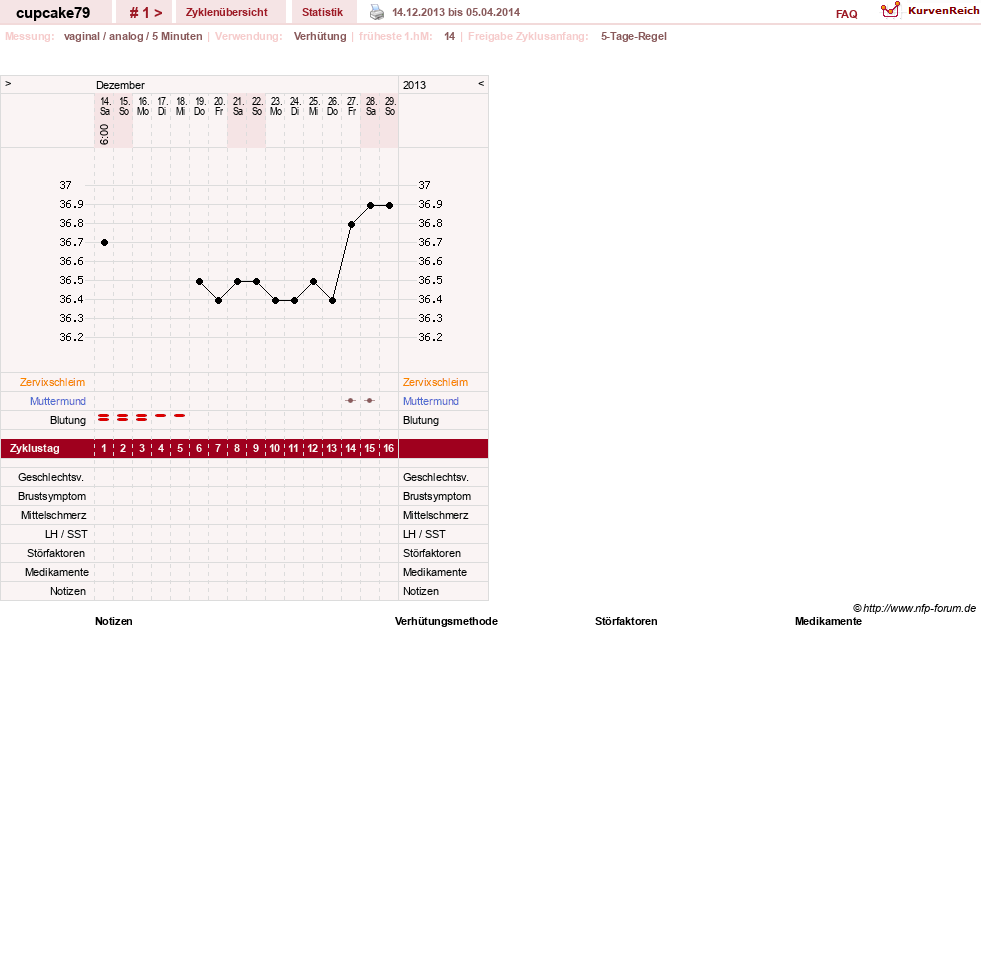Open the Statistik tab

tap(322, 13)
